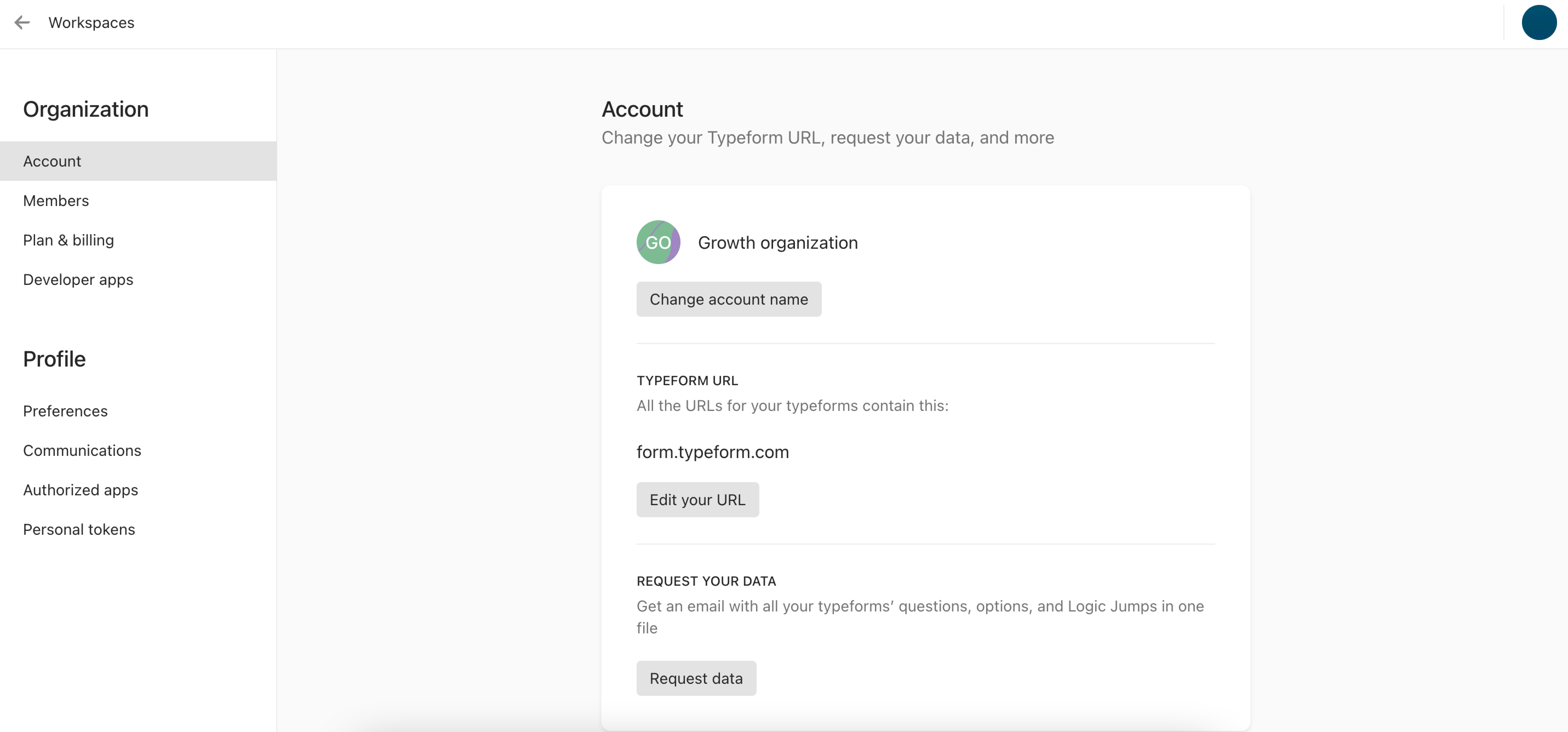Click 'All the URLs for your typeforms' text
The height and width of the screenshot is (732, 1568).
[x=792, y=406]
